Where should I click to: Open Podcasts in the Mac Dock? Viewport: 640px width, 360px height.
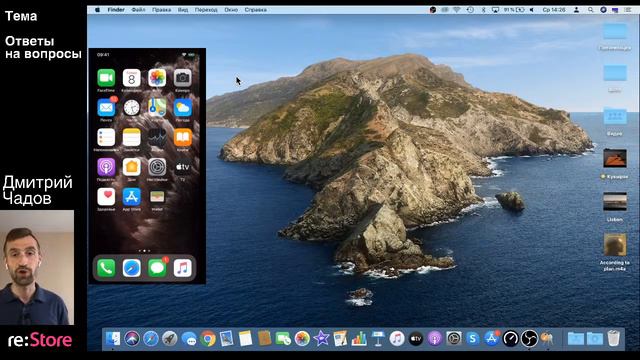coord(435,339)
